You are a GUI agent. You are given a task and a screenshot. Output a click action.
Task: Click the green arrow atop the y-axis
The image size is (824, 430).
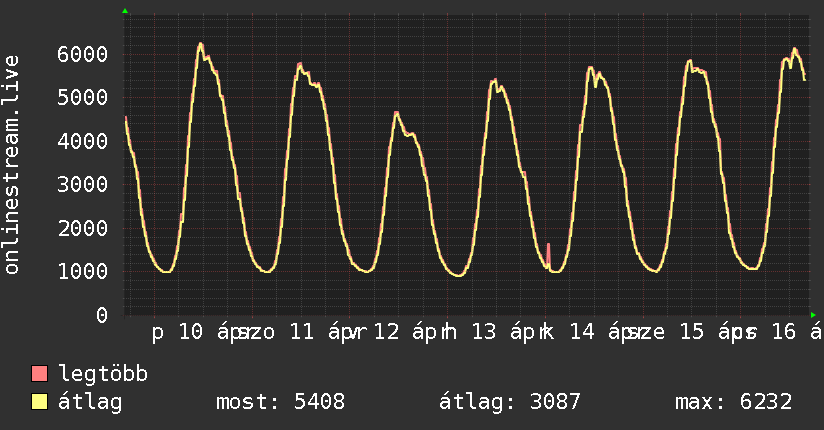pos(125,11)
